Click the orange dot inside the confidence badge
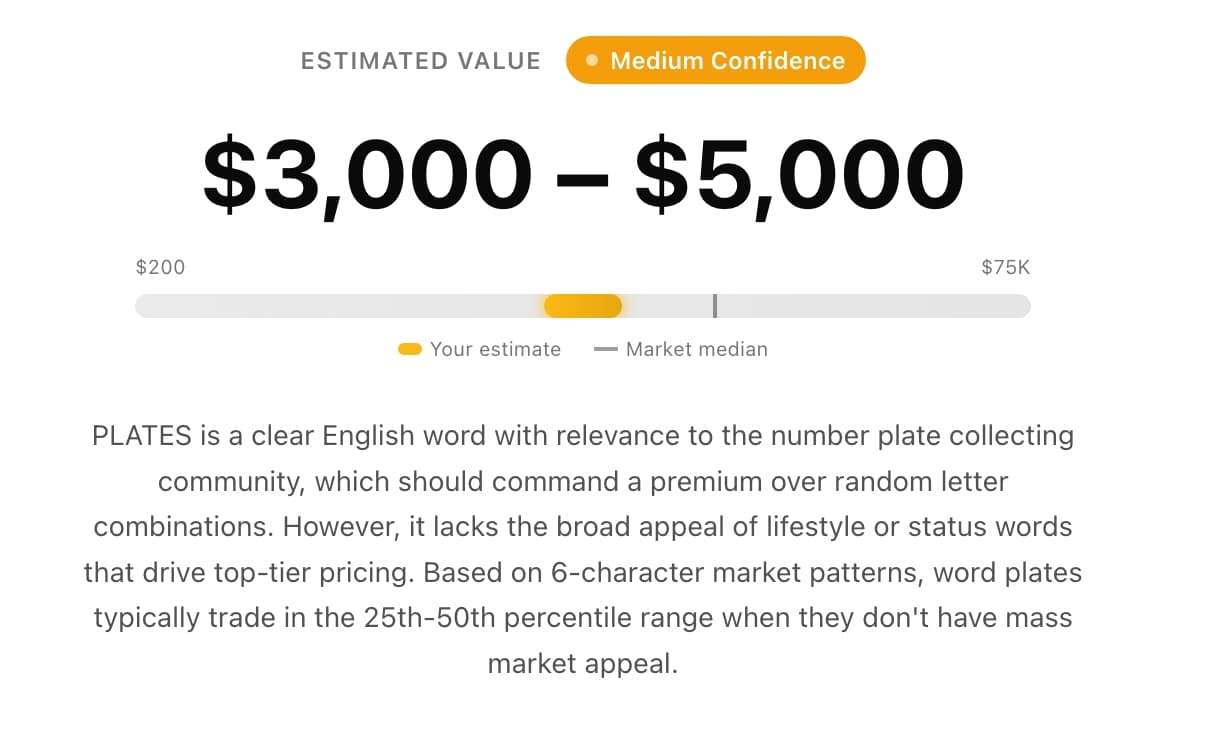 point(590,60)
